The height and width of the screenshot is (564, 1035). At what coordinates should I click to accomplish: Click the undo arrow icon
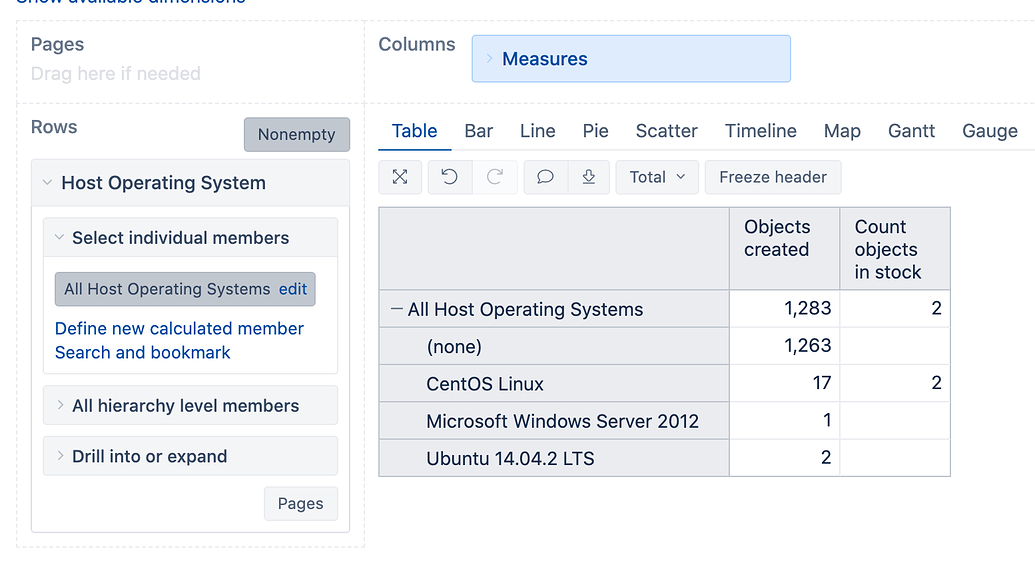pos(450,177)
